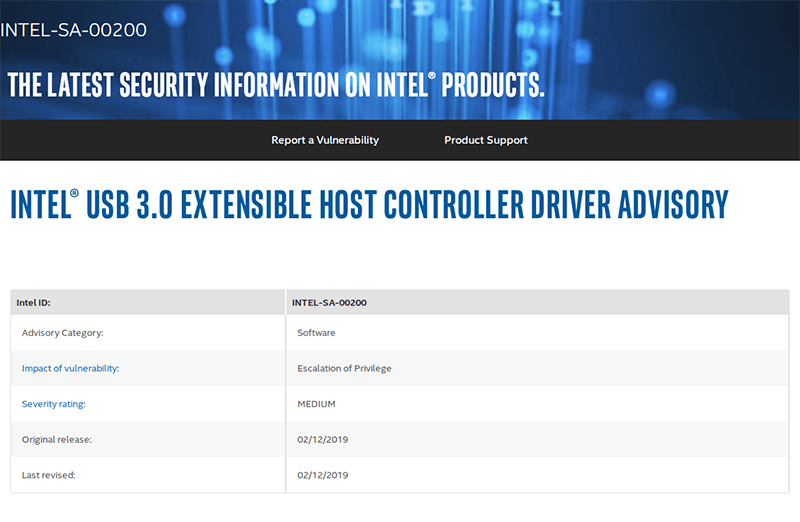Image resolution: width=800 pixels, height=522 pixels.
Task: Click the Original release: label
Action: 57,439
